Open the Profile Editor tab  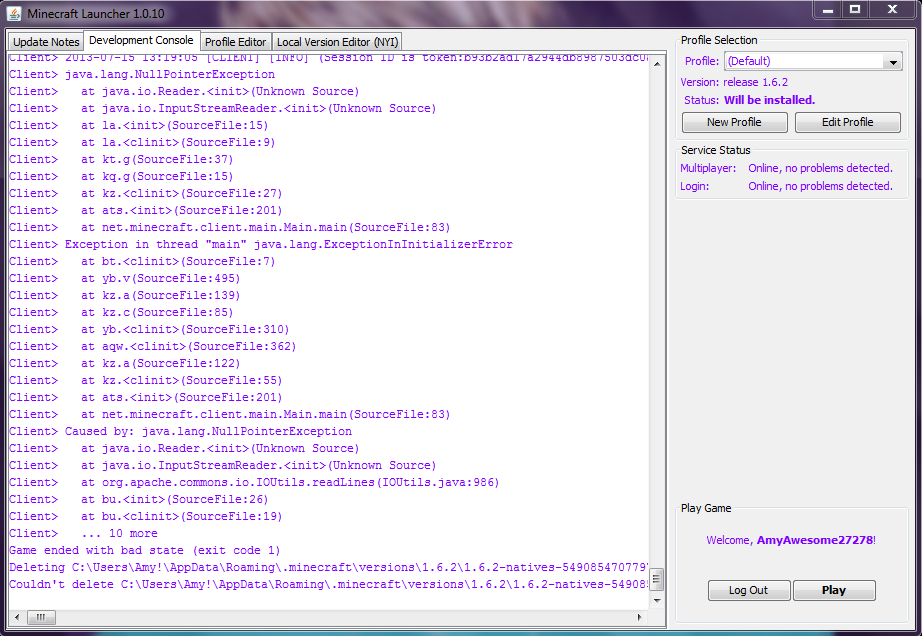click(235, 42)
